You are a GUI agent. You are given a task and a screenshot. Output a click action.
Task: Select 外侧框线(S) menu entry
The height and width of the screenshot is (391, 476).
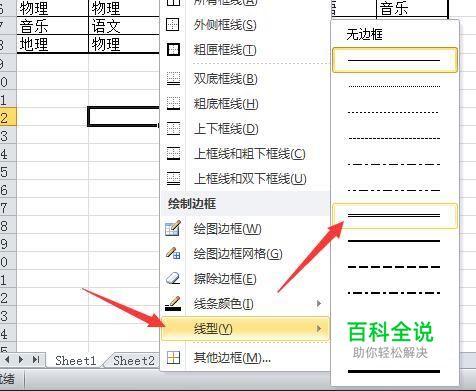click(x=244, y=25)
